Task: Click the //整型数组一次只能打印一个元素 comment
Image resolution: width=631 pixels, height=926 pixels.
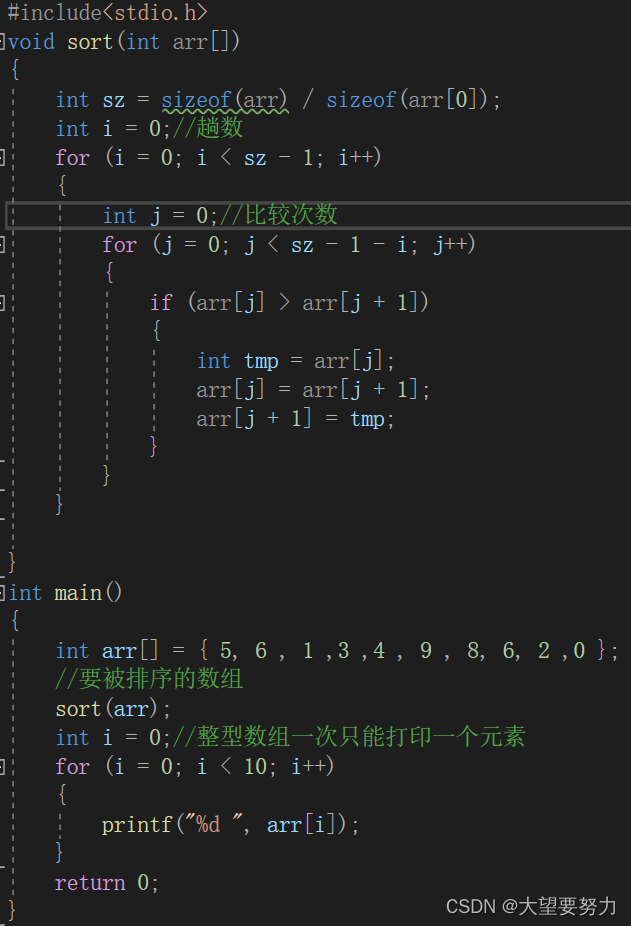Action: click(x=349, y=737)
